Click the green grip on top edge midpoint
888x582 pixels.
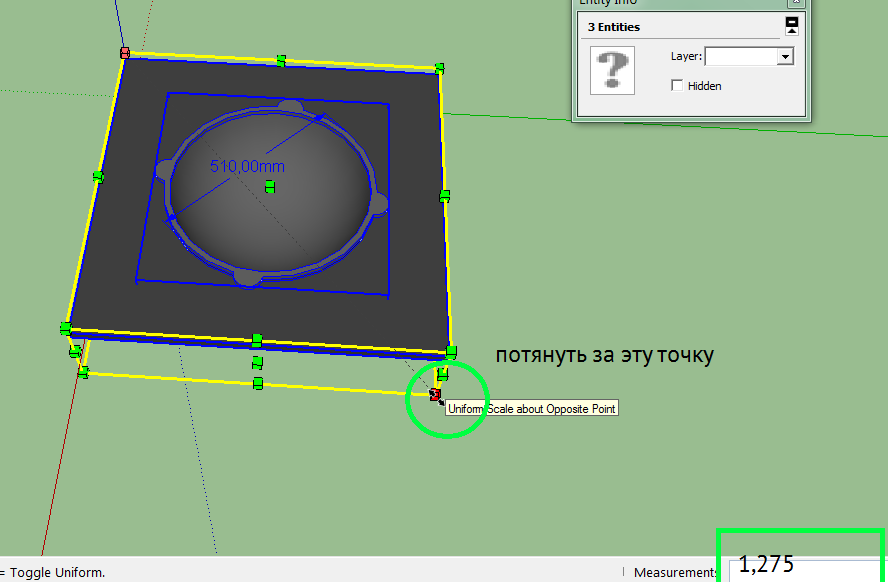[x=281, y=61]
